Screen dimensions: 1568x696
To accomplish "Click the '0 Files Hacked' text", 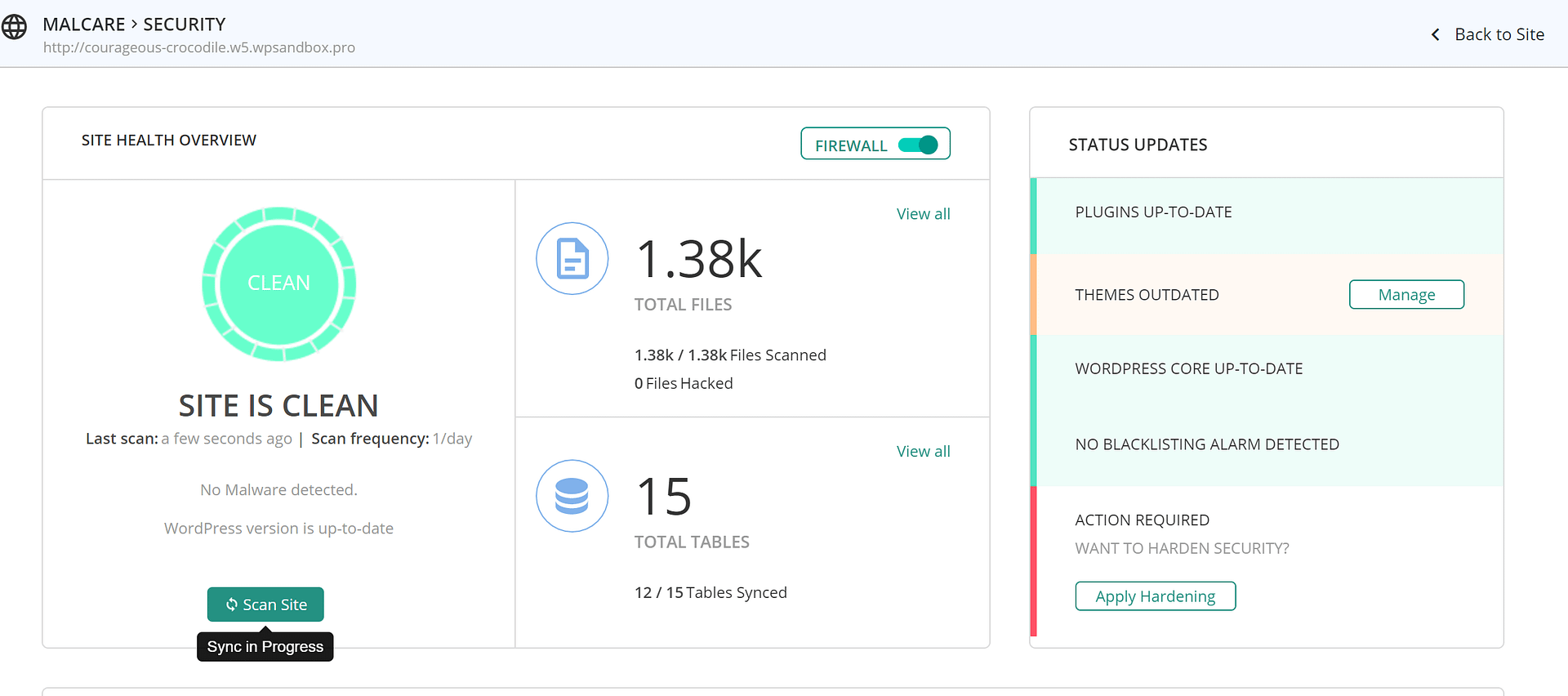I will (684, 384).
